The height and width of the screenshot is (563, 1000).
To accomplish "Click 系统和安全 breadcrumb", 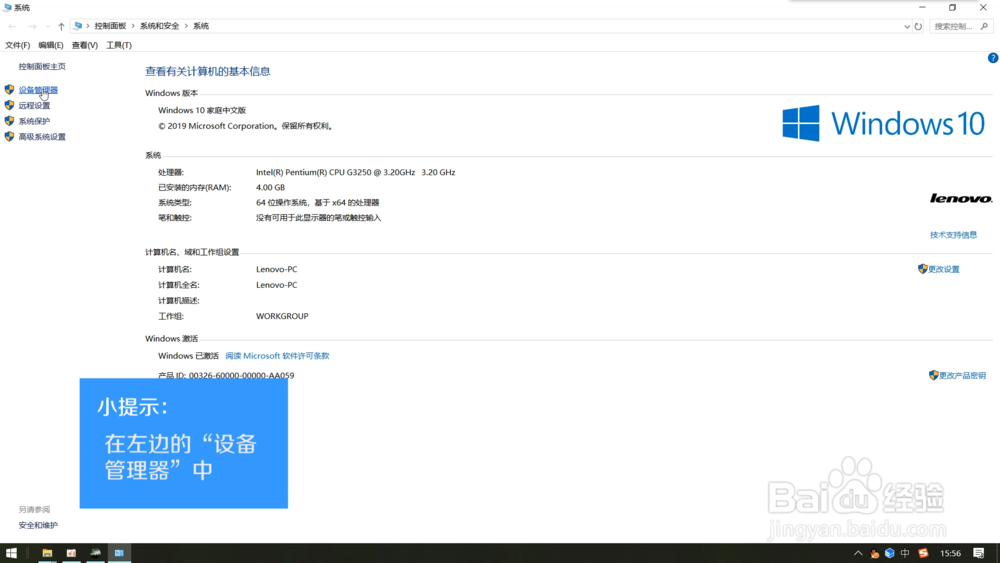I will tap(159, 26).
